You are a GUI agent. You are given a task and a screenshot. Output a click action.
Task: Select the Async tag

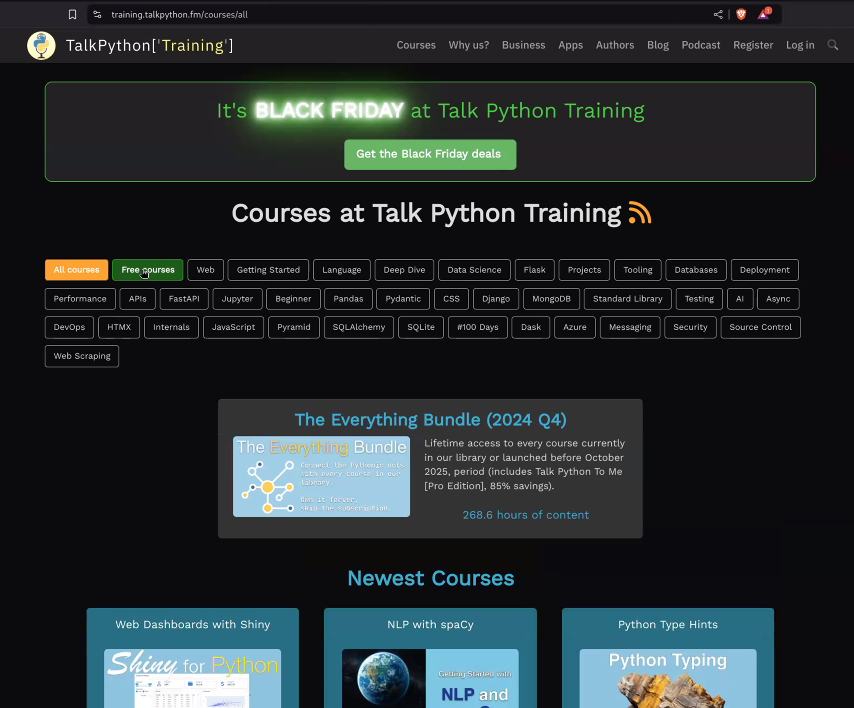[x=778, y=299]
